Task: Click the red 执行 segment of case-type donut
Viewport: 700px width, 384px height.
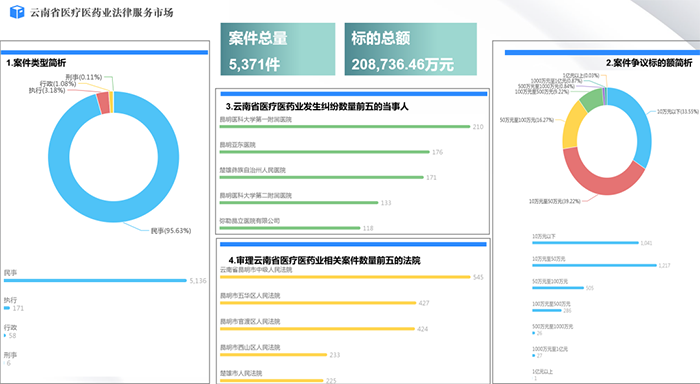Action: tap(103, 103)
